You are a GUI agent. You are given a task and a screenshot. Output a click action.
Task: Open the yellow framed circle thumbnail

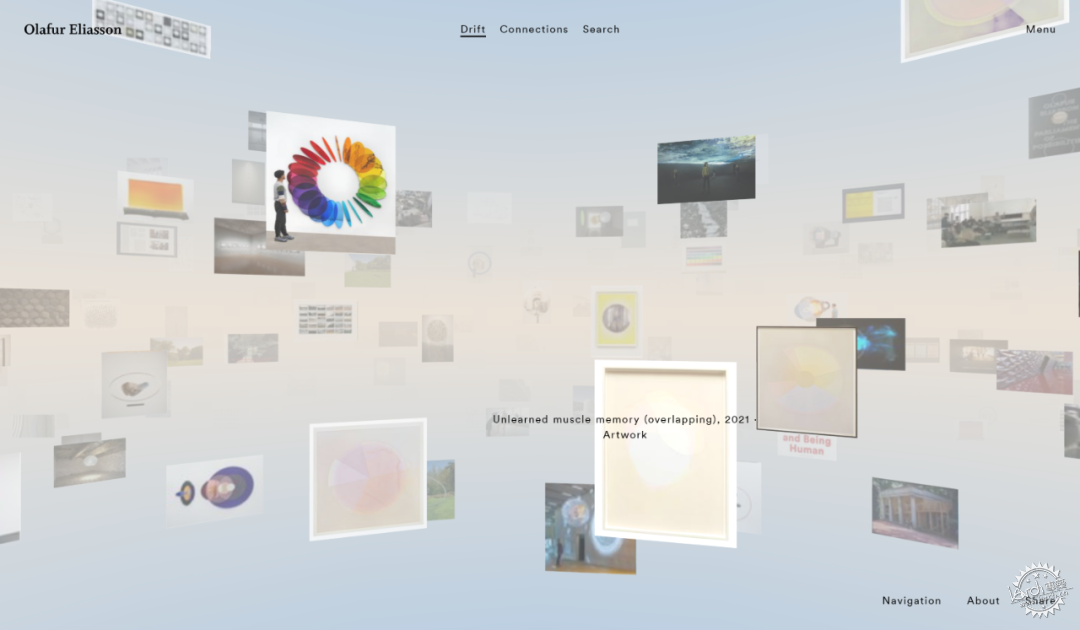pyautogui.click(x=616, y=318)
